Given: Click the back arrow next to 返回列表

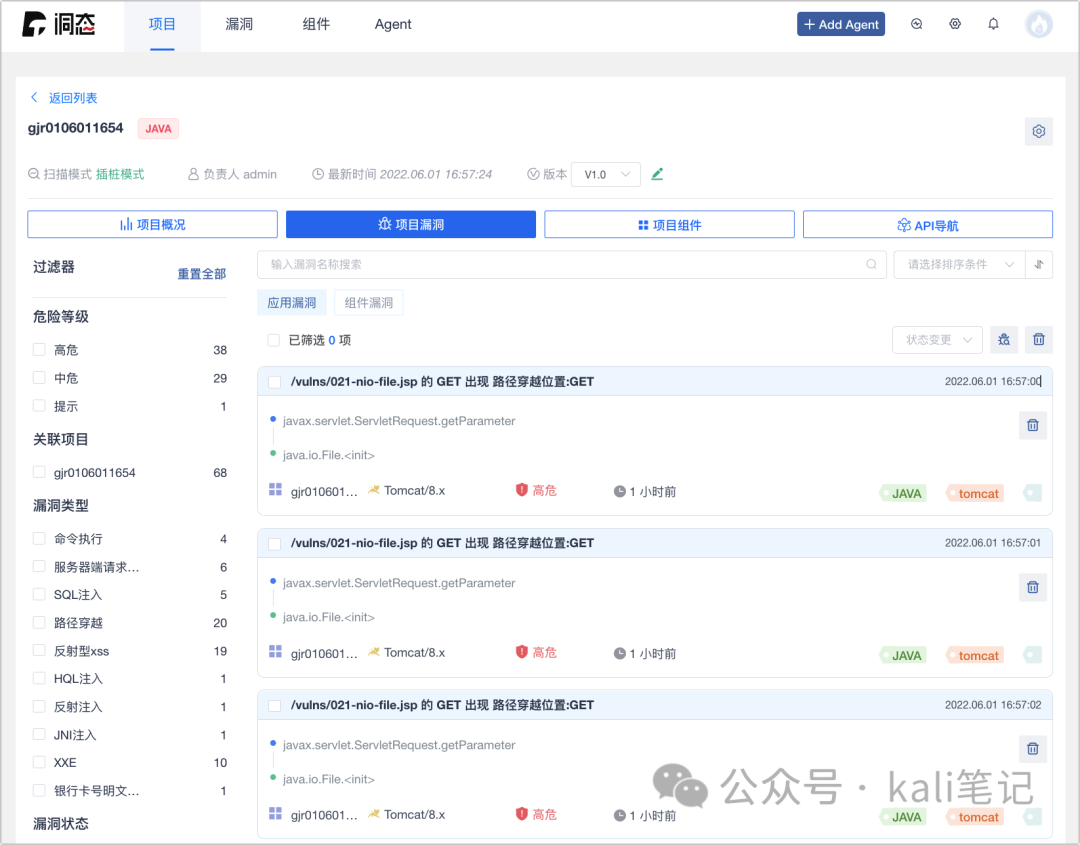Looking at the screenshot, I should click(34, 97).
